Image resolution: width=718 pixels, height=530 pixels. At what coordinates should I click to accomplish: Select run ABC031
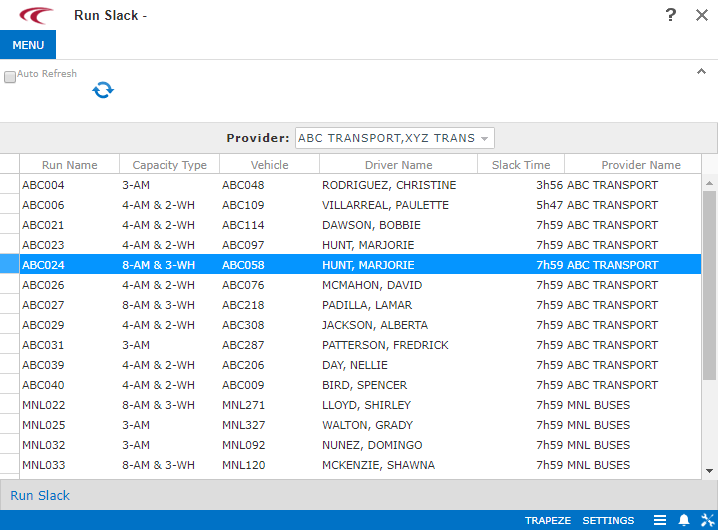point(43,345)
